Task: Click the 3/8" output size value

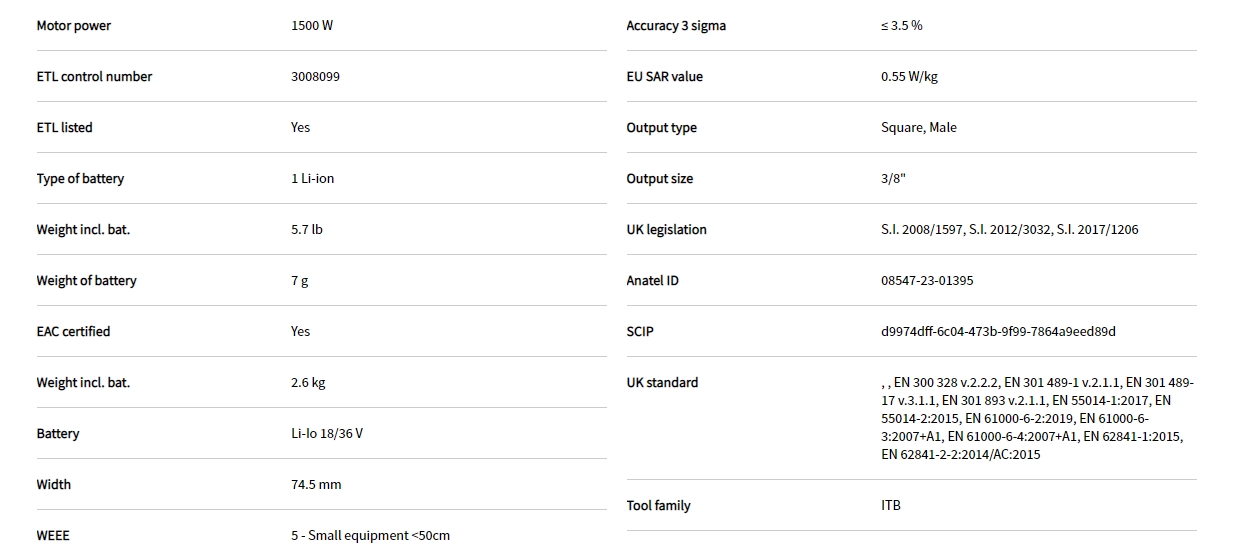Action: (893, 179)
